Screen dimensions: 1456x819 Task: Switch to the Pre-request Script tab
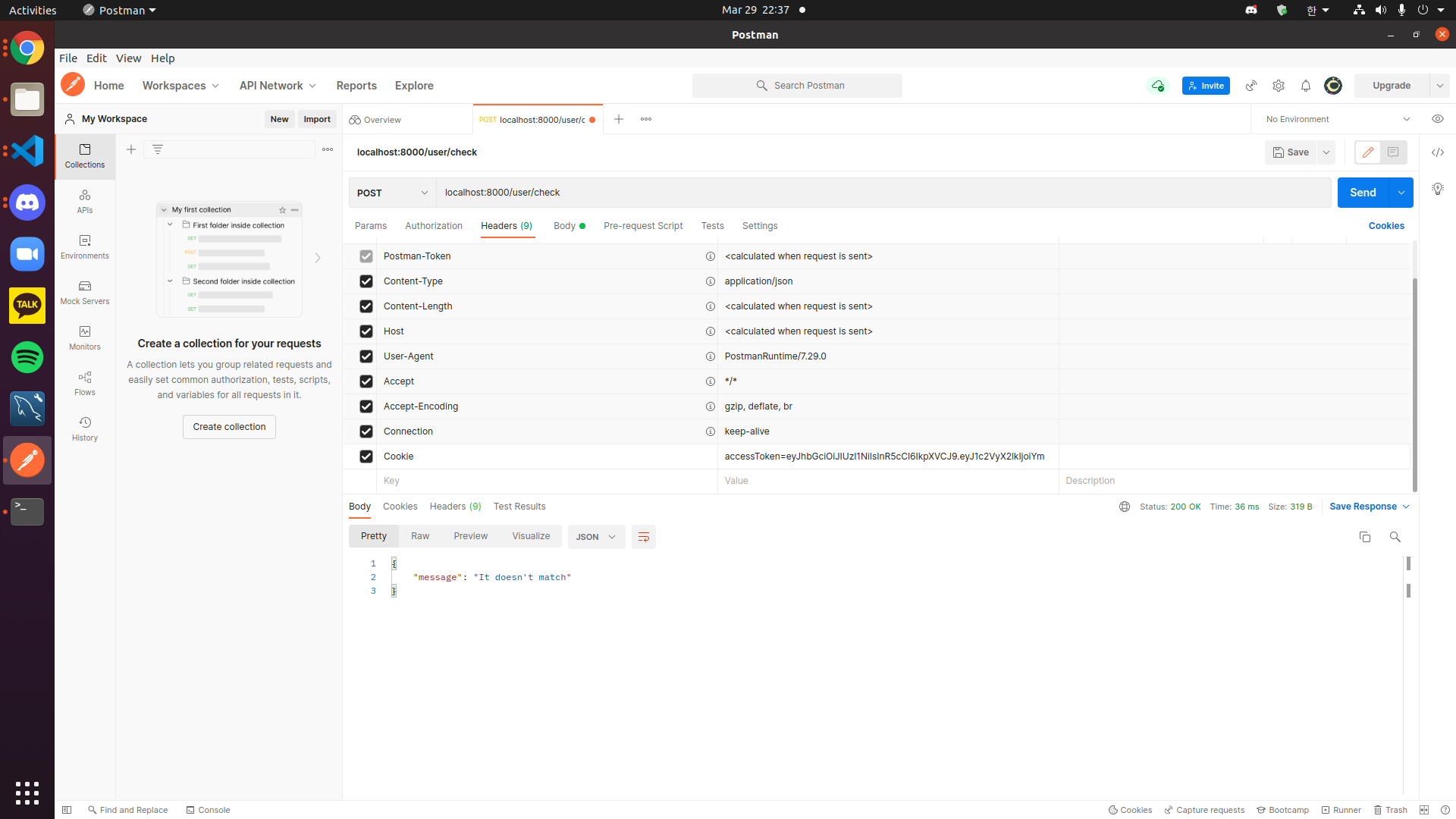643,226
